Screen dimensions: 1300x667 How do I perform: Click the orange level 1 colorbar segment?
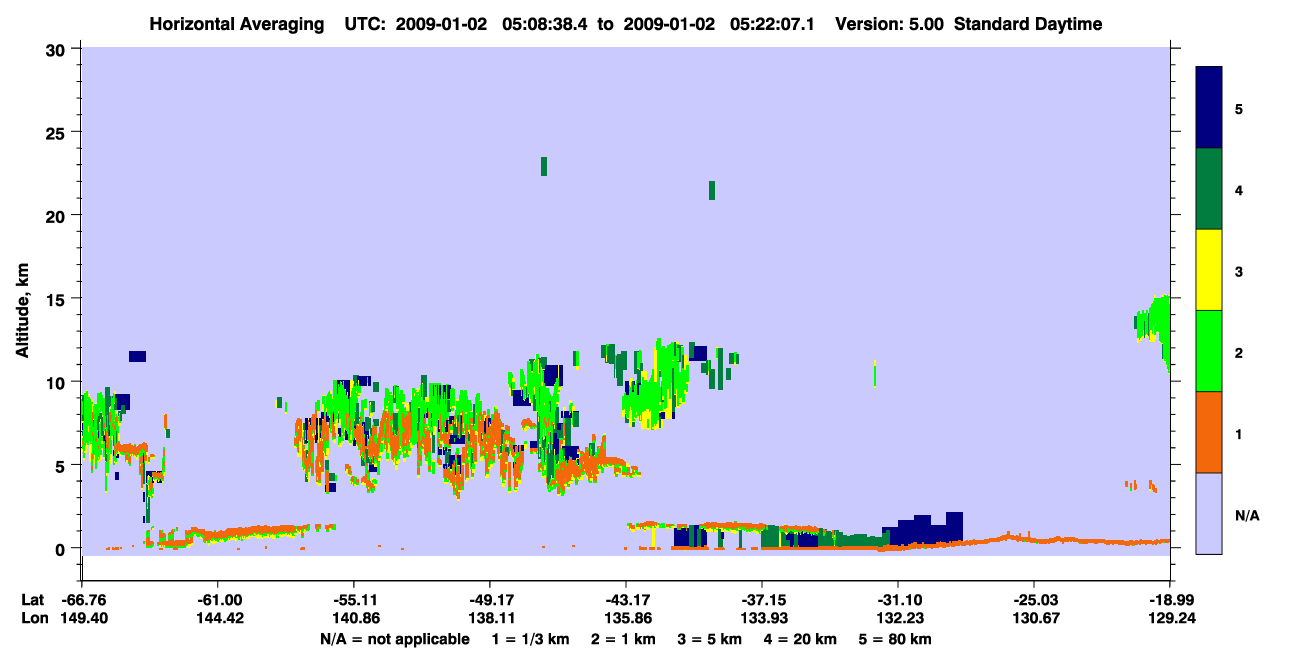(x=1209, y=432)
